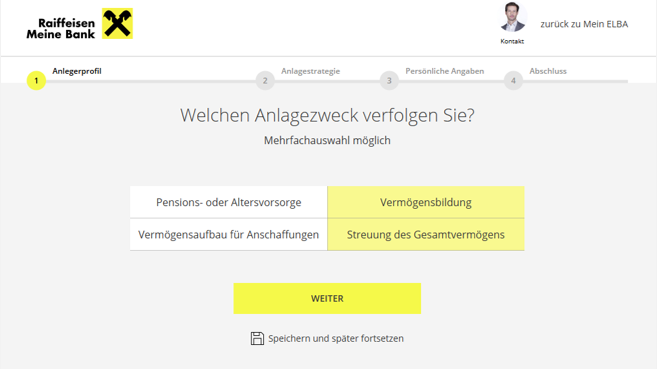Open the Anlegerprofil step label
Image resolution: width=657 pixels, height=369 pixels.
(77, 71)
